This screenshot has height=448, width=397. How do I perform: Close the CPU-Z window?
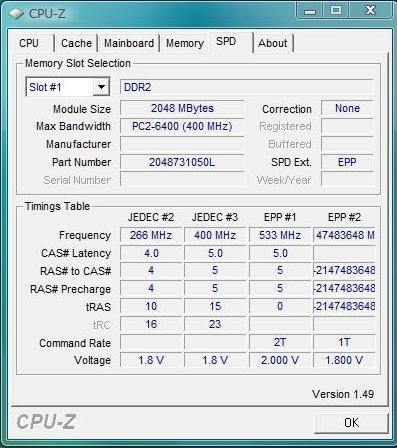371,11
